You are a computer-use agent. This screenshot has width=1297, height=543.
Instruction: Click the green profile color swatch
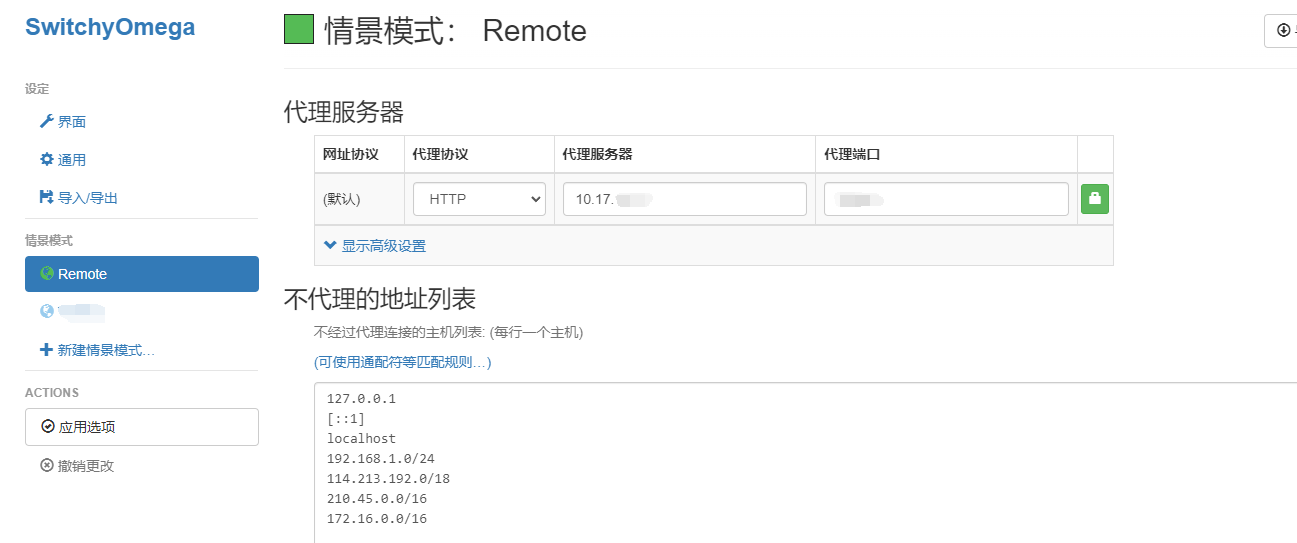click(x=299, y=30)
